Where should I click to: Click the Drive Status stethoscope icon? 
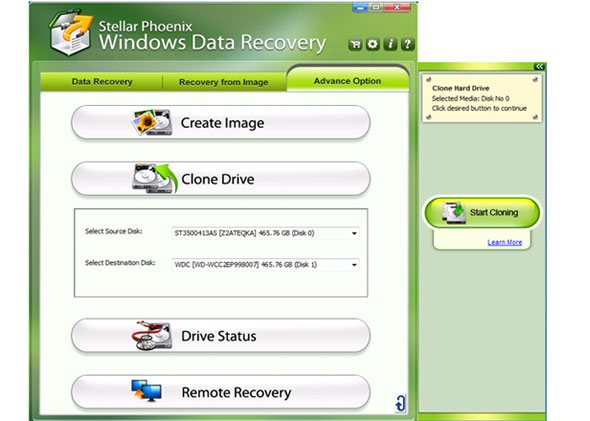coord(152,336)
